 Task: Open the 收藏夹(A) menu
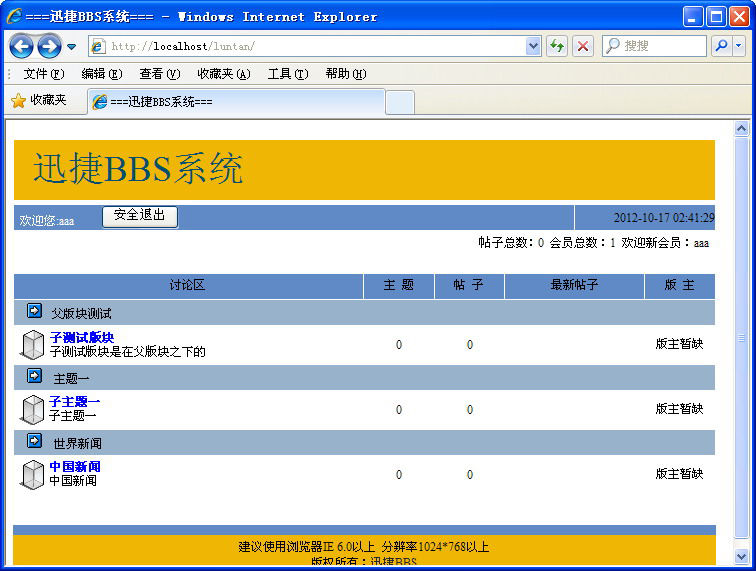(224, 74)
